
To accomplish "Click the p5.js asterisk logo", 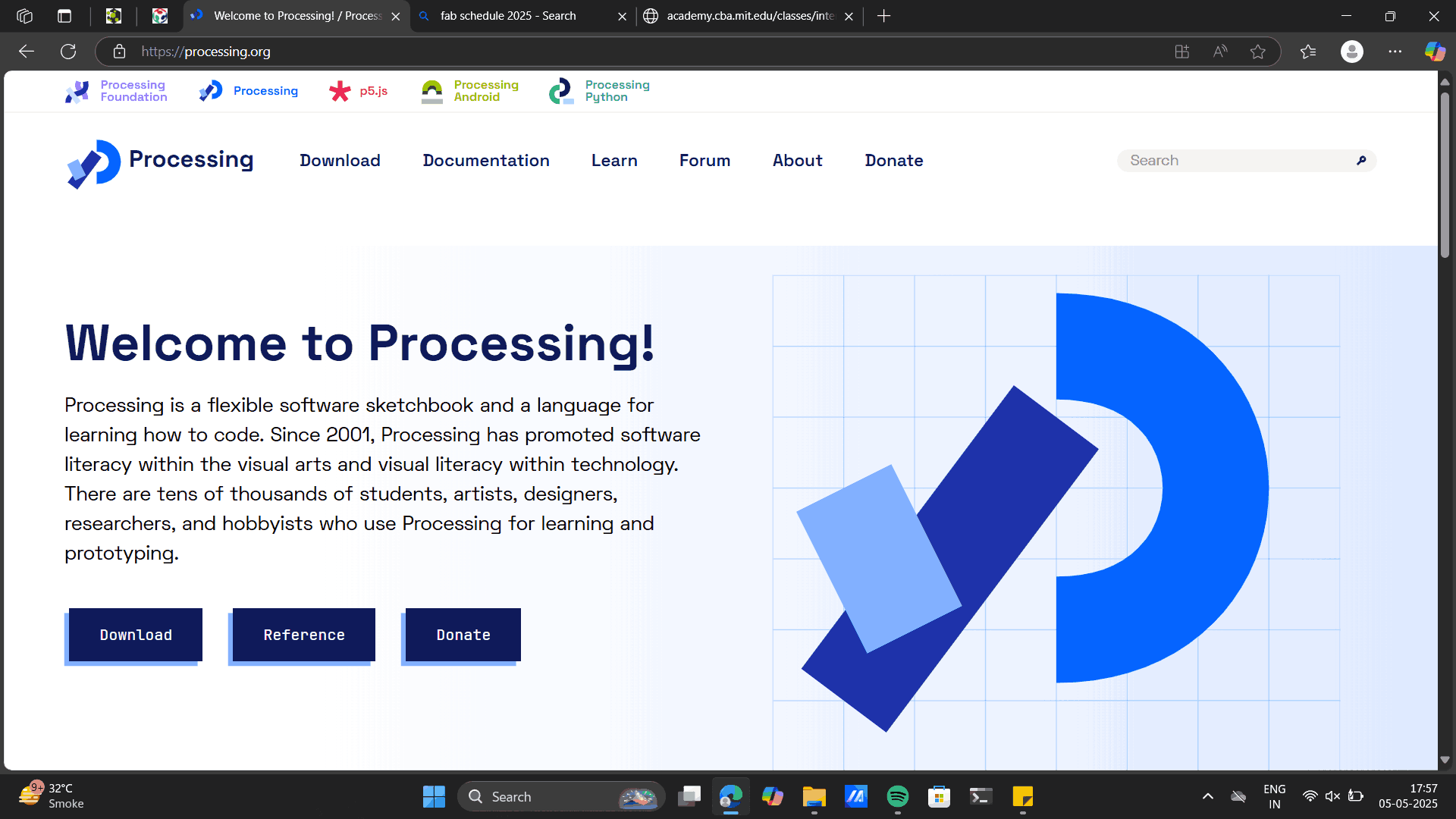I will 340,91.
